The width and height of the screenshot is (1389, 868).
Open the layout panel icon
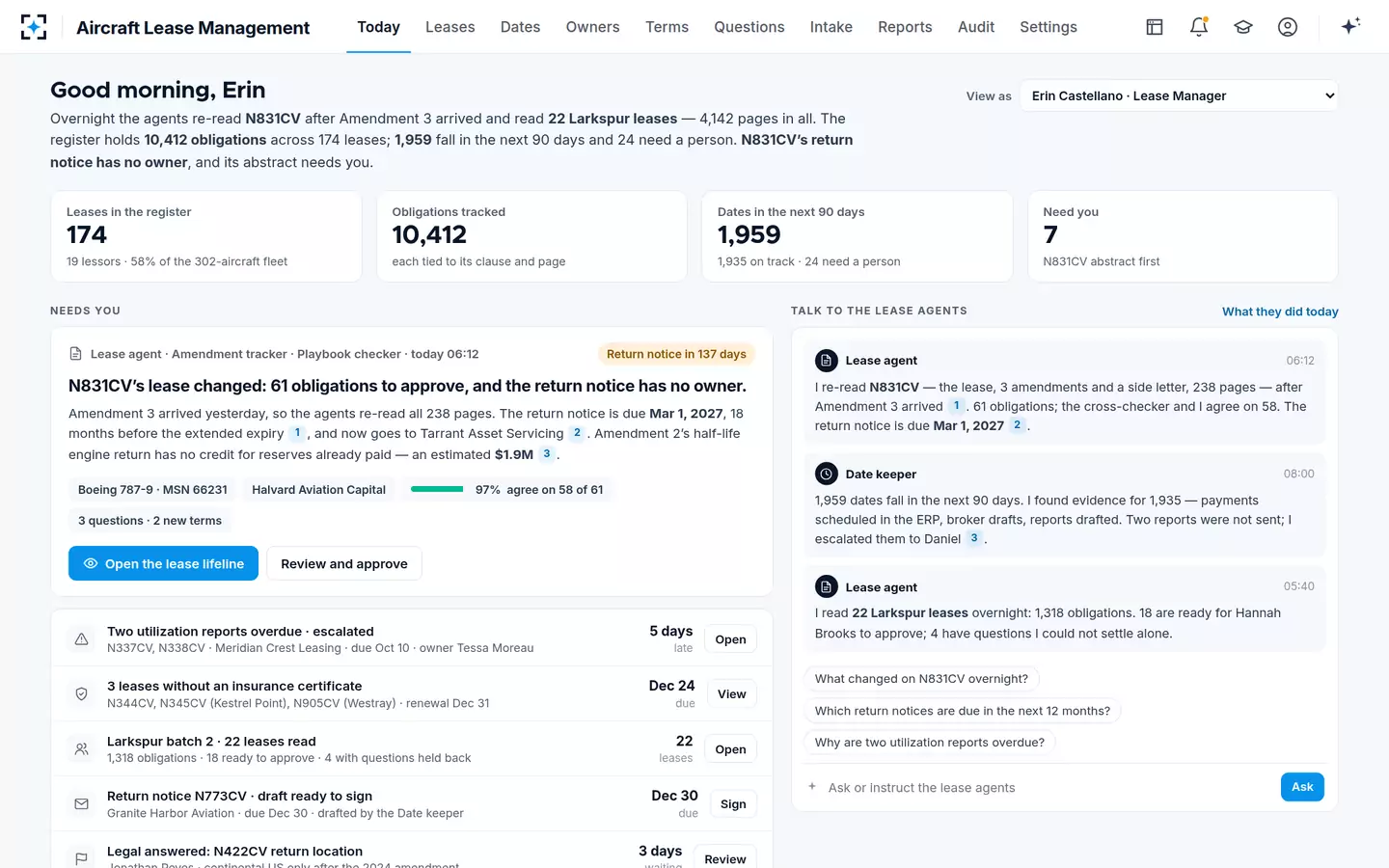click(x=1155, y=27)
